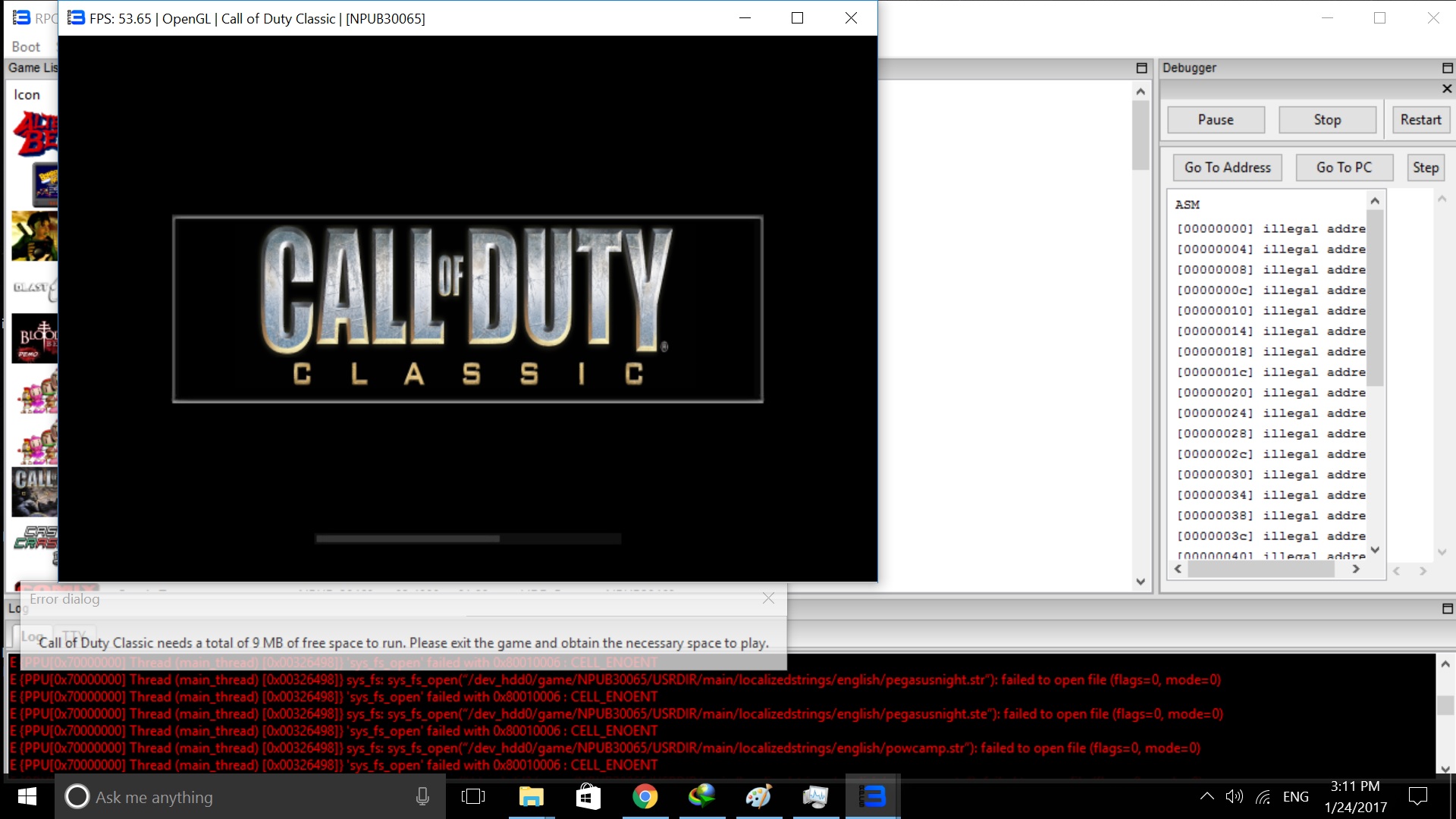The height and width of the screenshot is (819, 1456).
Task: Close the Debugger panel with its X
Action: coord(1447,89)
